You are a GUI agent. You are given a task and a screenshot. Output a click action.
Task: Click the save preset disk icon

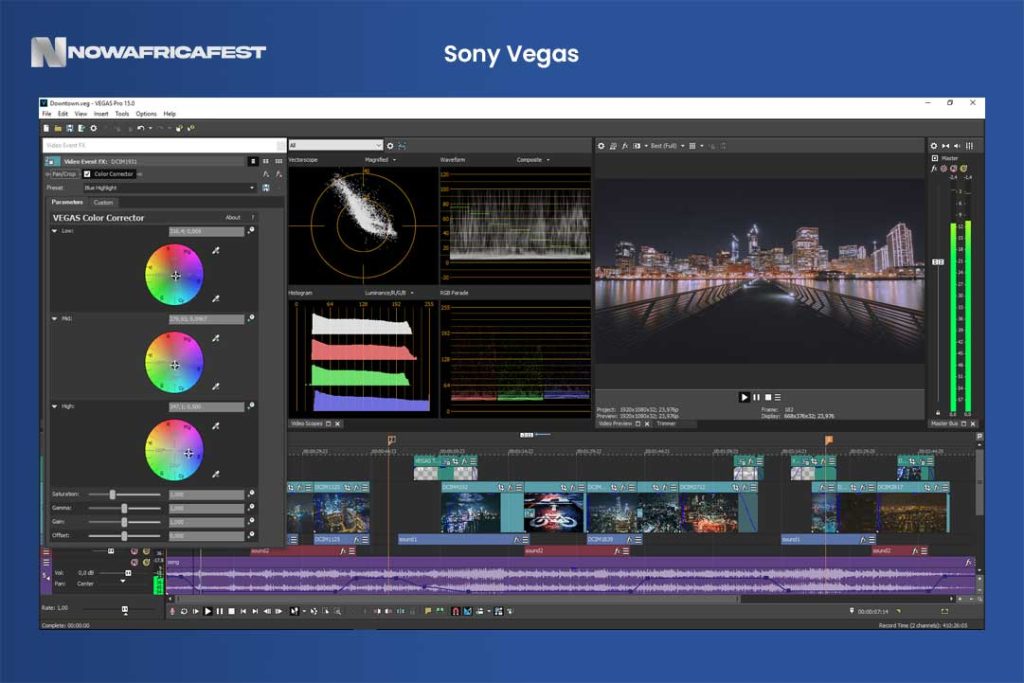266,188
